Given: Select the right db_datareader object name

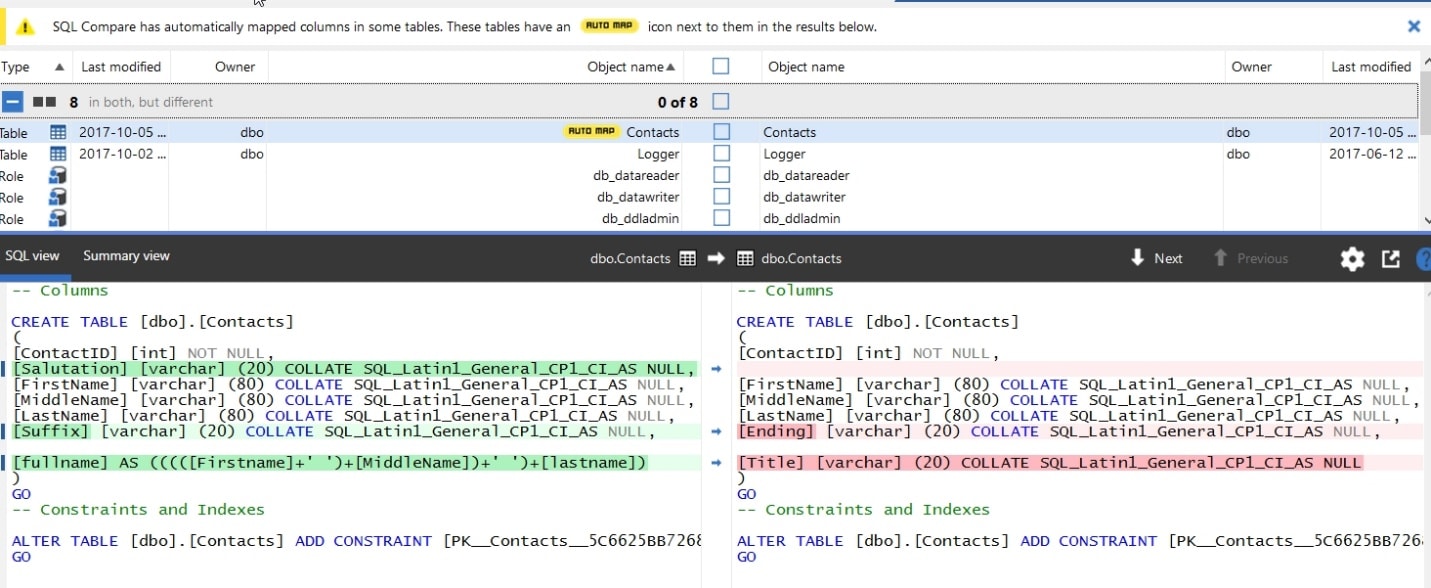Looking at the screenshot, I should pyautogui.click(x=805, y=176).
